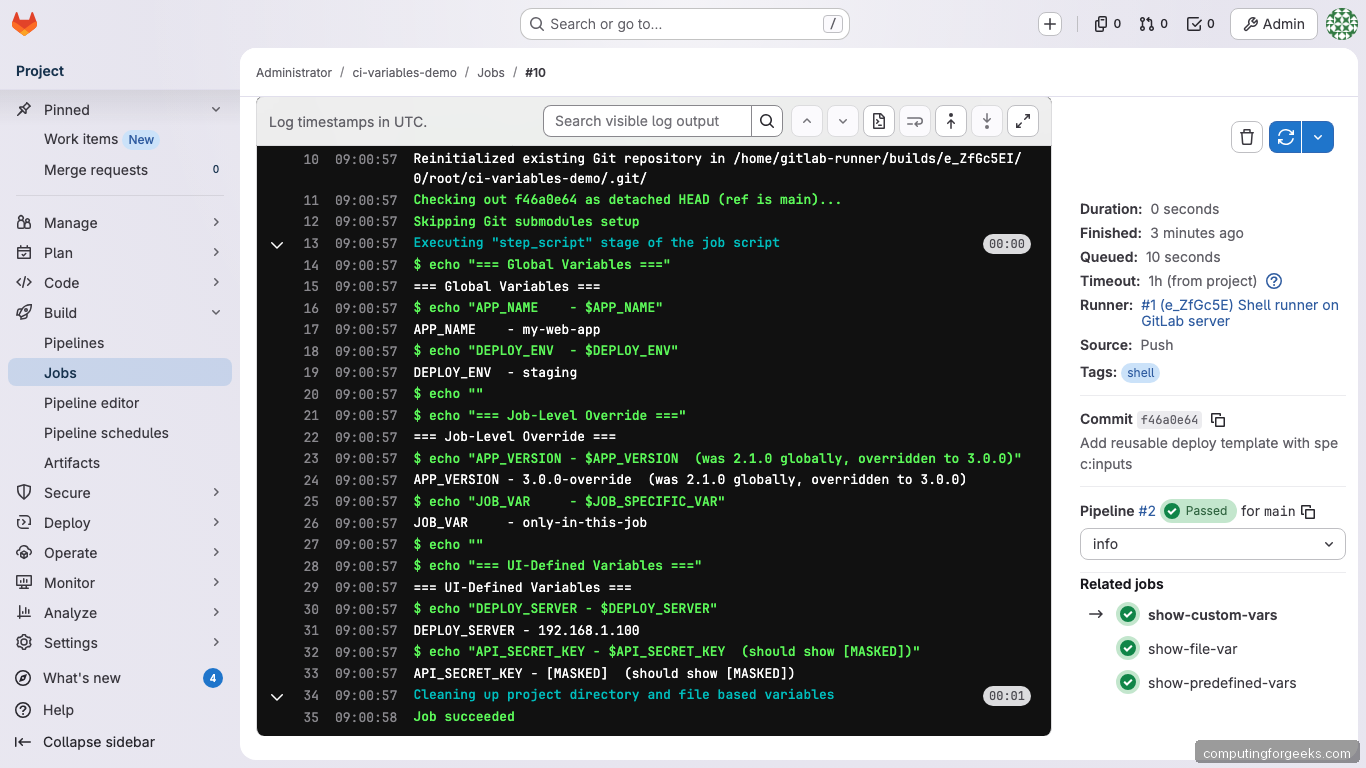Open the raw job log
This screenshot has width=1366, height=768.
click(x=879, y=120)
